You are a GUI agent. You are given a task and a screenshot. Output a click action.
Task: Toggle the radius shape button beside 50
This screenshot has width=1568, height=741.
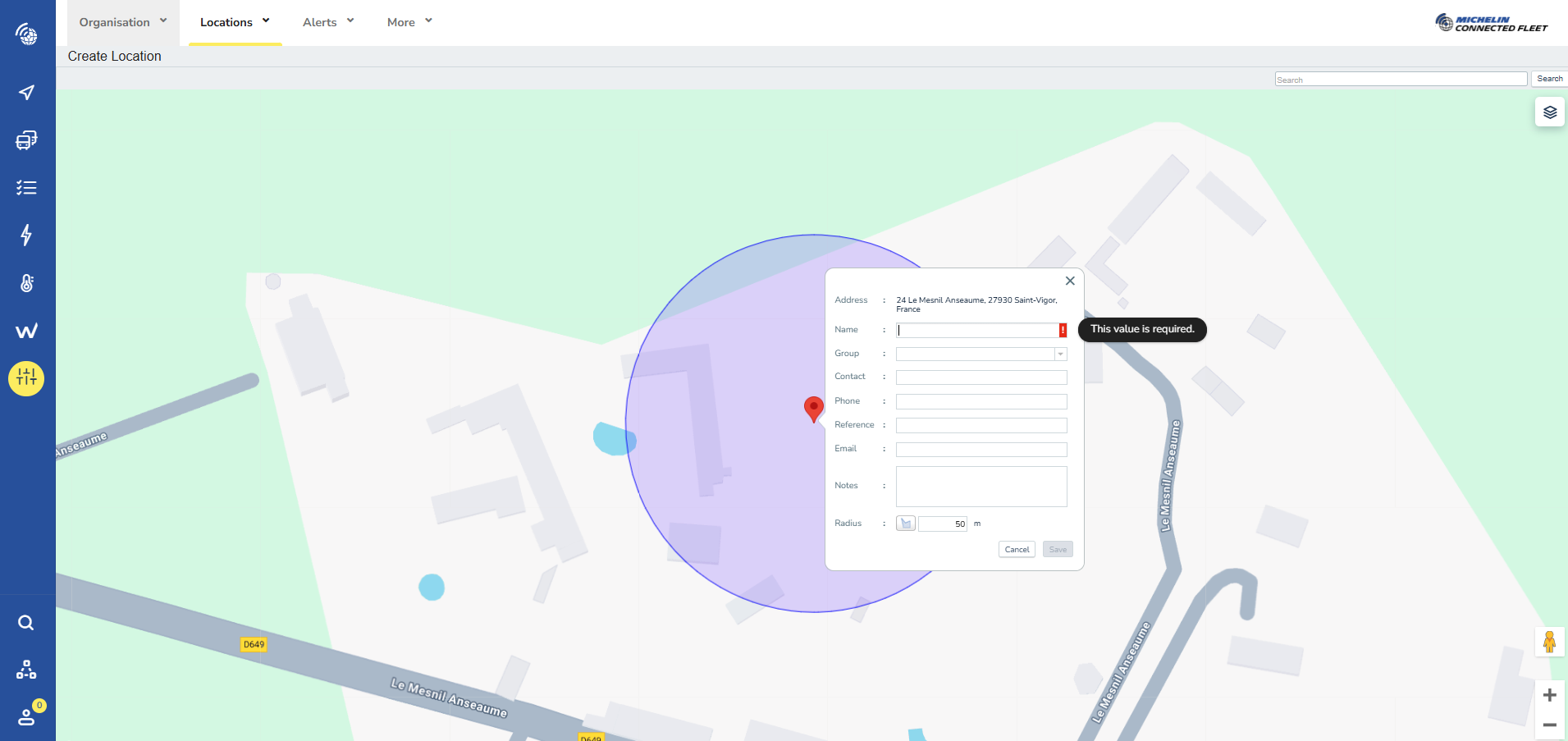coord(906,524)
